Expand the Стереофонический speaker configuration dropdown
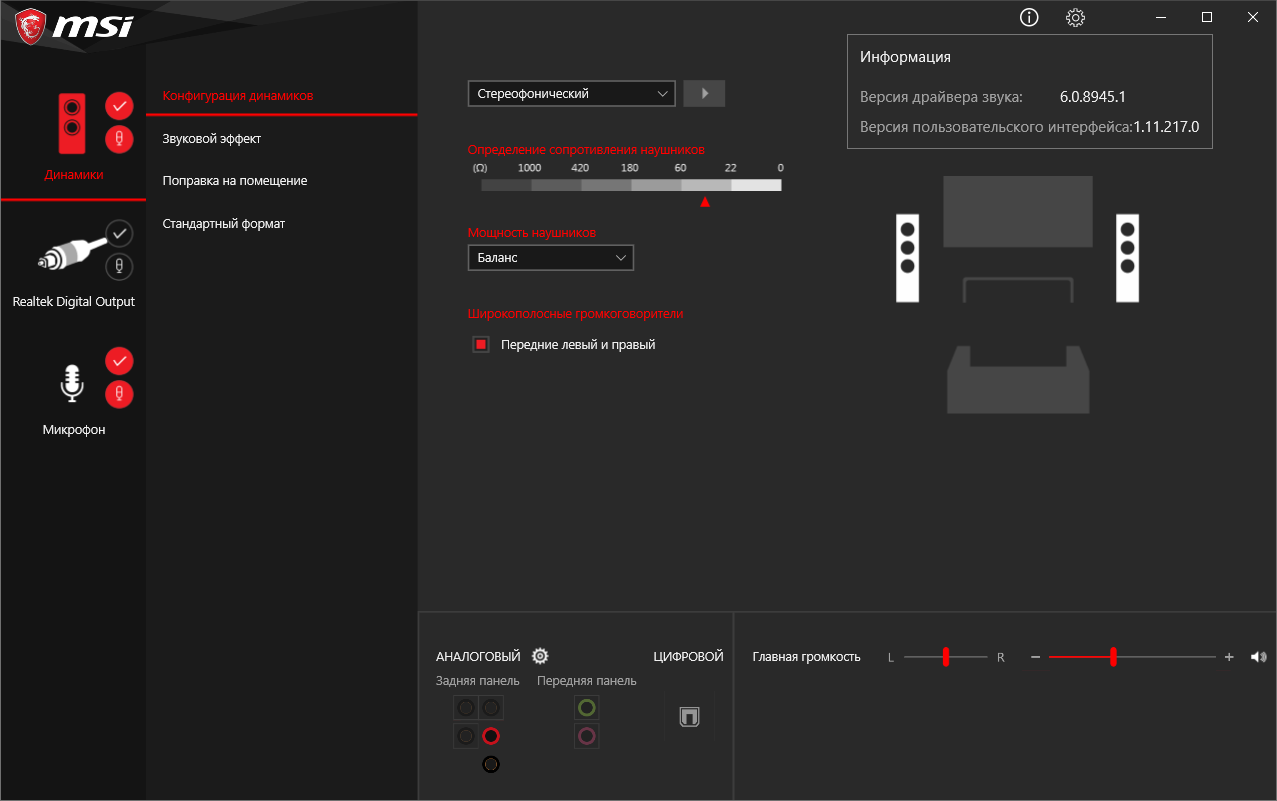 coord(572,93)
